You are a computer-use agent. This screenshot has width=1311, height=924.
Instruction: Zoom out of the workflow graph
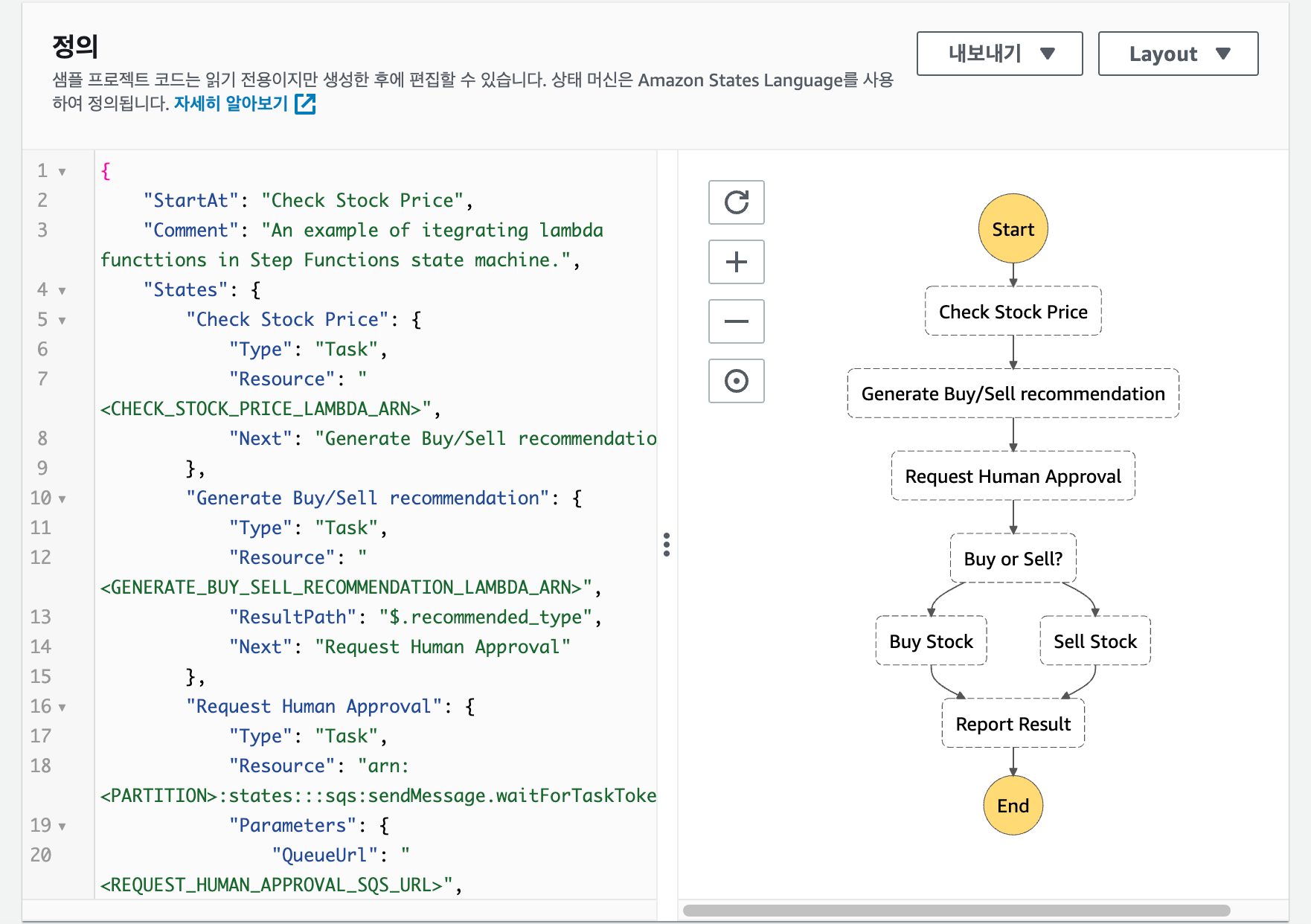(736, 321)
